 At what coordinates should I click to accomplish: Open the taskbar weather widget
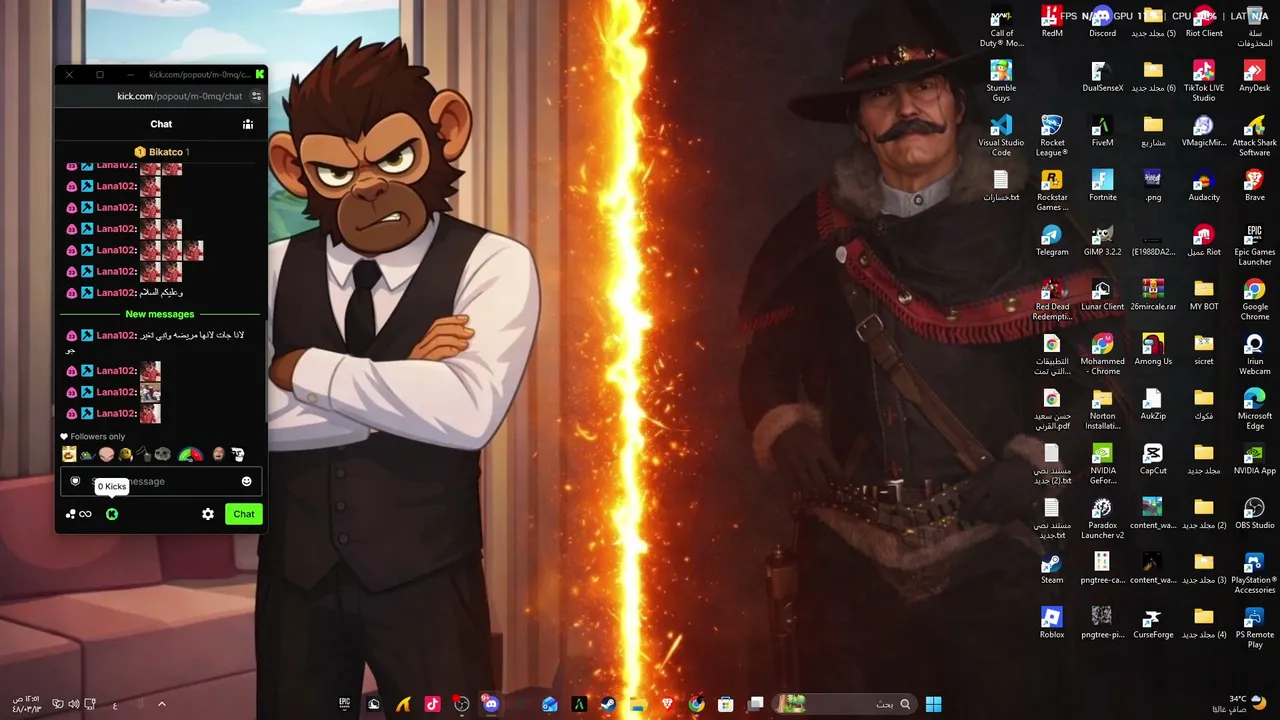(x=1248, y=704)
